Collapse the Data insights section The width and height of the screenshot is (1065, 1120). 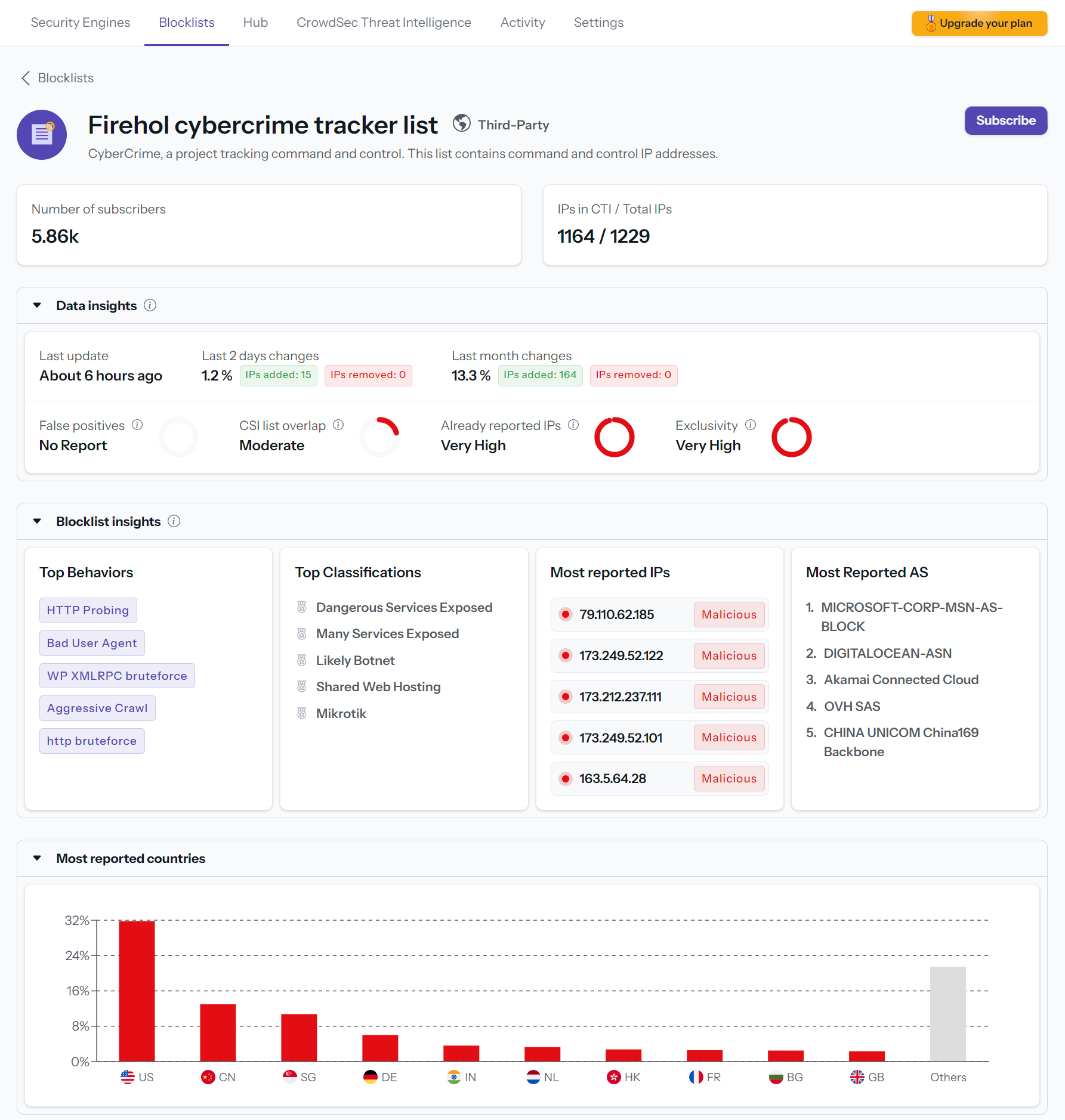[37, 305]
